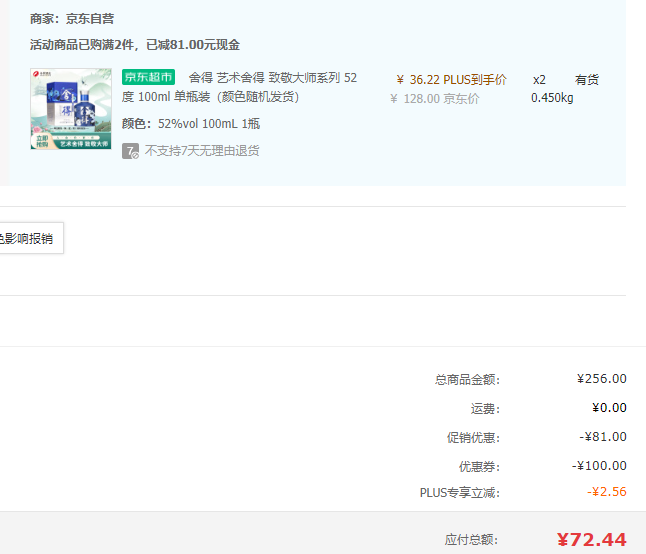
Task: Select the 总商品金额 label
Action: 468,379
